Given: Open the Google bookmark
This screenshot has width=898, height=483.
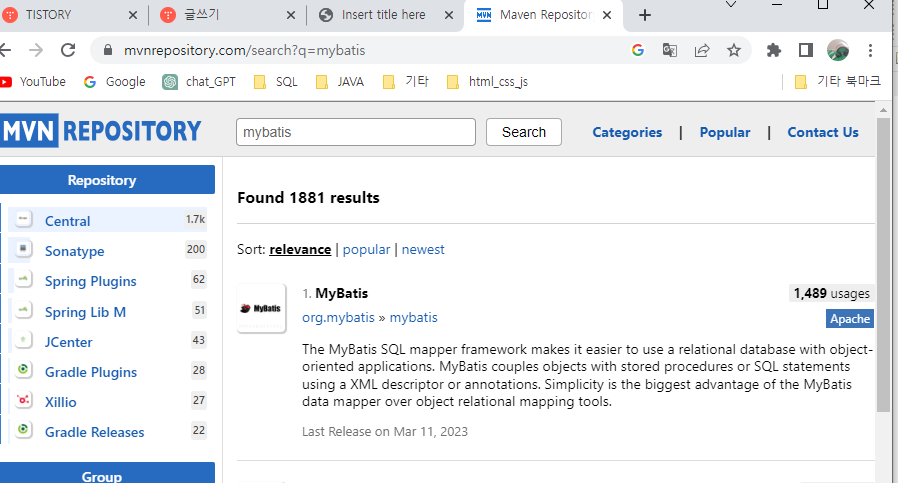Looking at the screenshot, I should click(115, 82).
